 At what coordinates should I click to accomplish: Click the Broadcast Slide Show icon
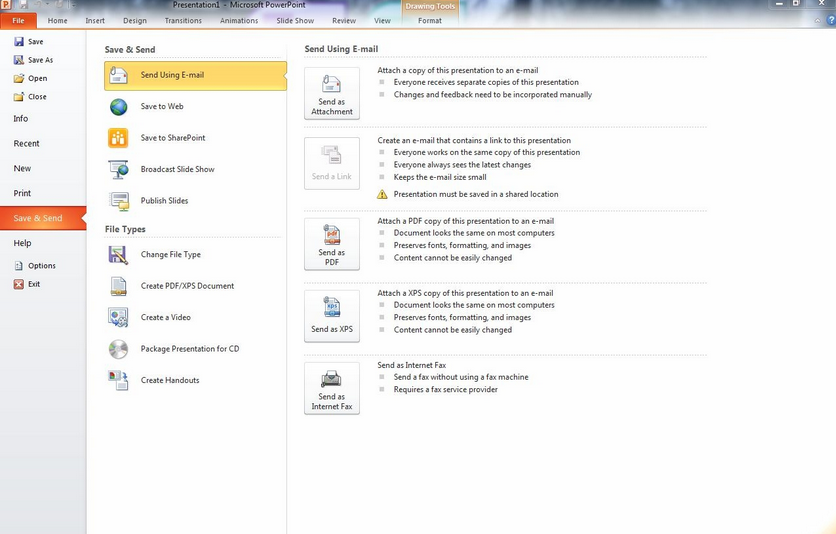118,169
